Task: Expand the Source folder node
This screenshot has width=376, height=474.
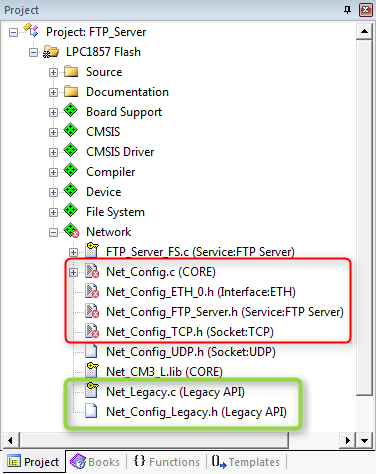Action: tap(53, 72)
